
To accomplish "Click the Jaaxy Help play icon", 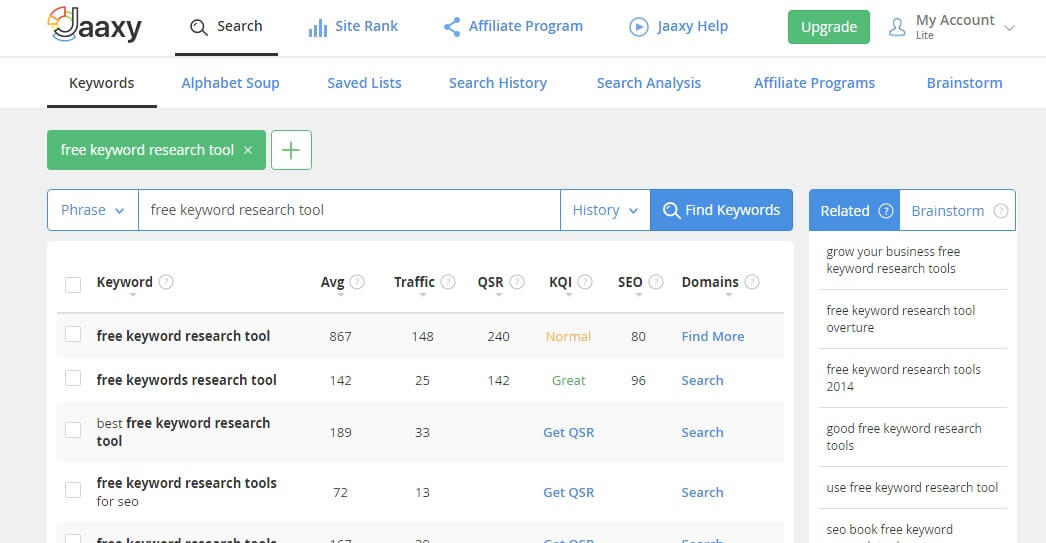I will (x=638, y=27).
